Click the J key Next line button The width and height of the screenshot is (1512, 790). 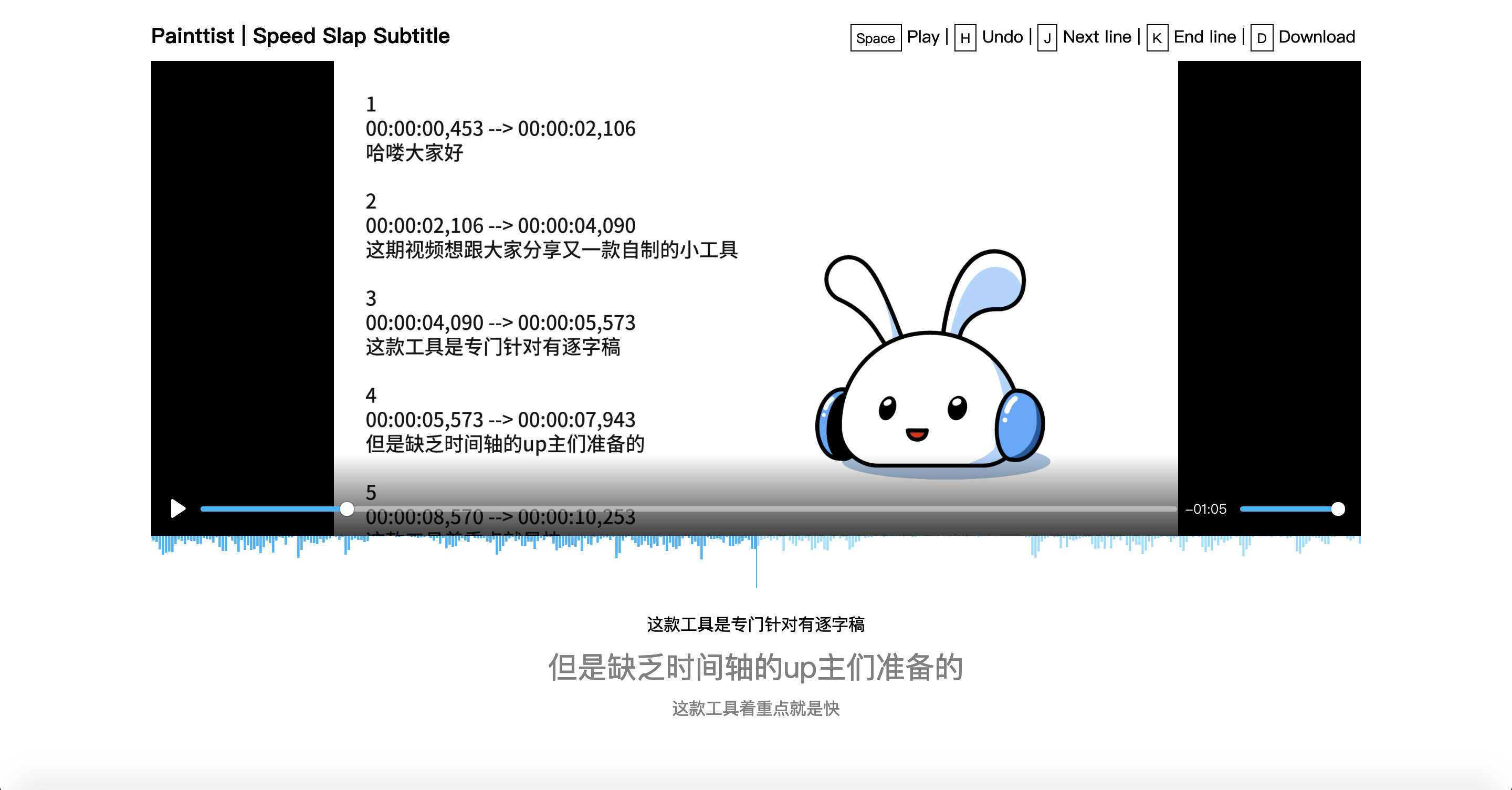click(1046, 38)
